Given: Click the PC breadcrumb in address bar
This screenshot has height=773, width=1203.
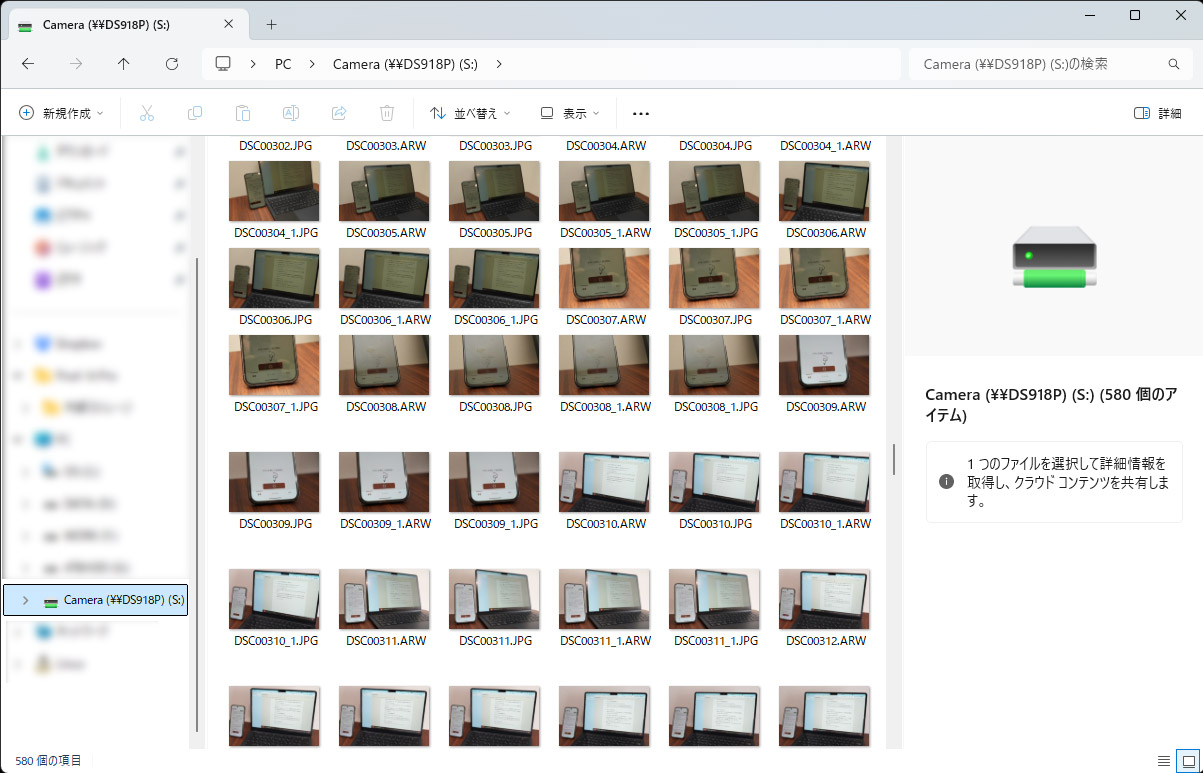Looking at the screenshot, I should [x=283, y=64].
